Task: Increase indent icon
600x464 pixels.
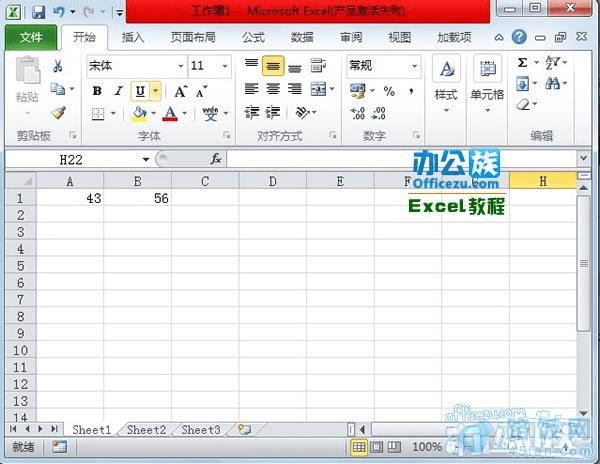Action: 273,112
